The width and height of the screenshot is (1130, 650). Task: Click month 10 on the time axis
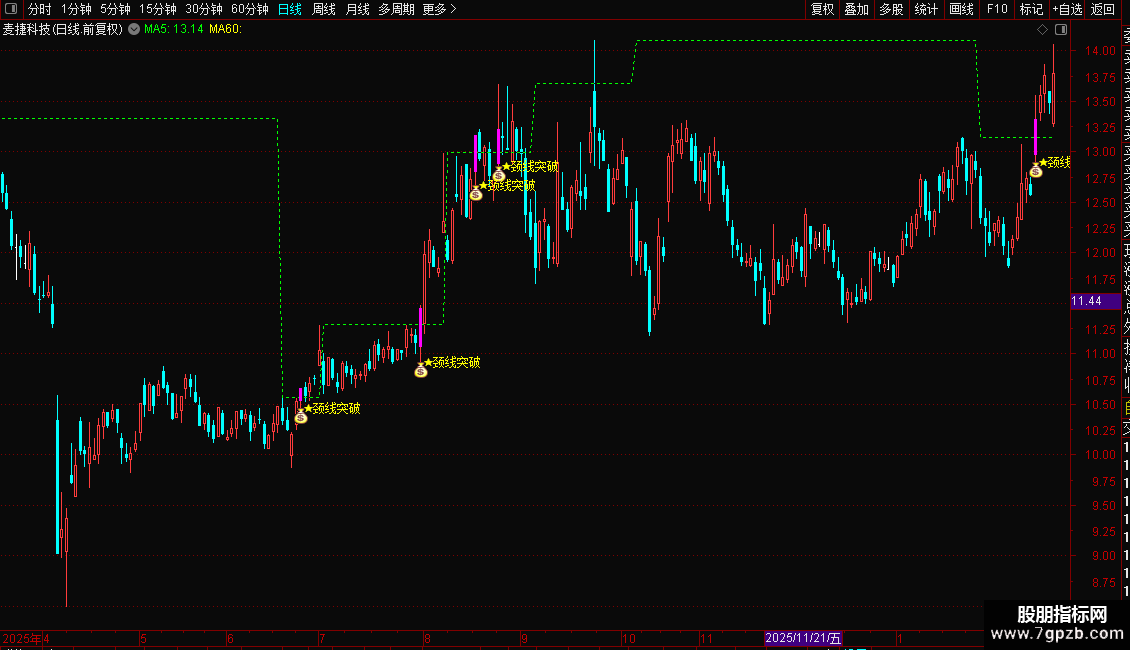pos(629,638)
